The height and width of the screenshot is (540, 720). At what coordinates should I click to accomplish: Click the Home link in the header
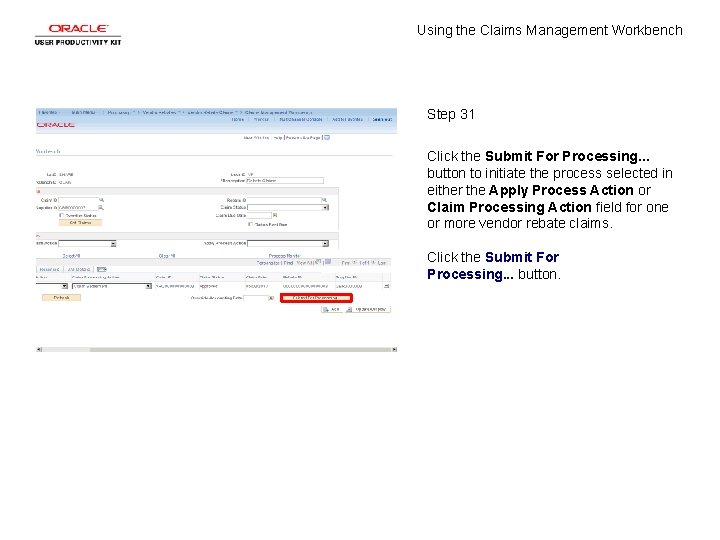[238, 119]
